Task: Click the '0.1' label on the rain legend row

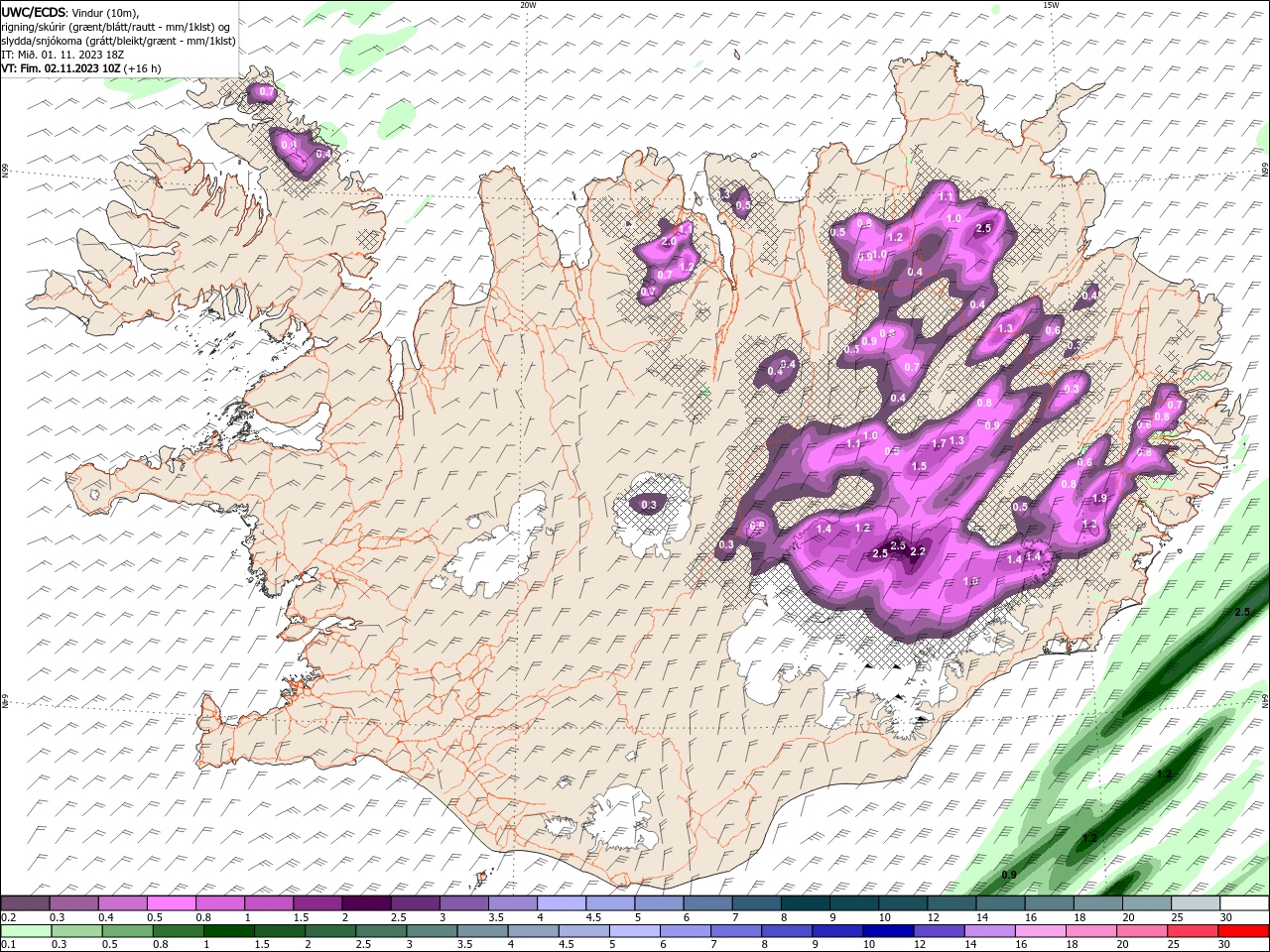Action: 8,945
